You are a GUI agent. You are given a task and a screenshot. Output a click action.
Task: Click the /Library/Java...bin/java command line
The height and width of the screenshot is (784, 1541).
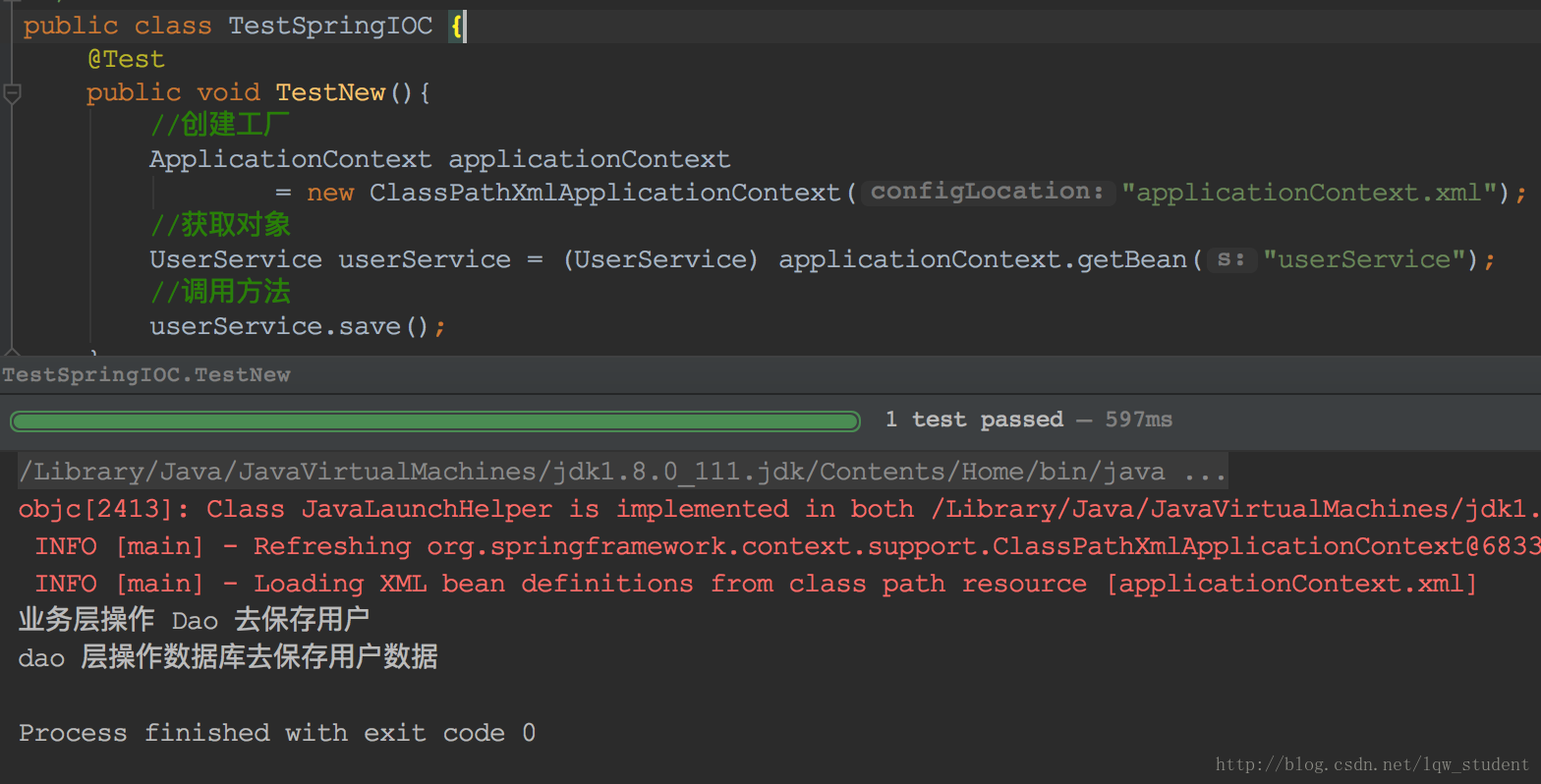pos(623,472)
